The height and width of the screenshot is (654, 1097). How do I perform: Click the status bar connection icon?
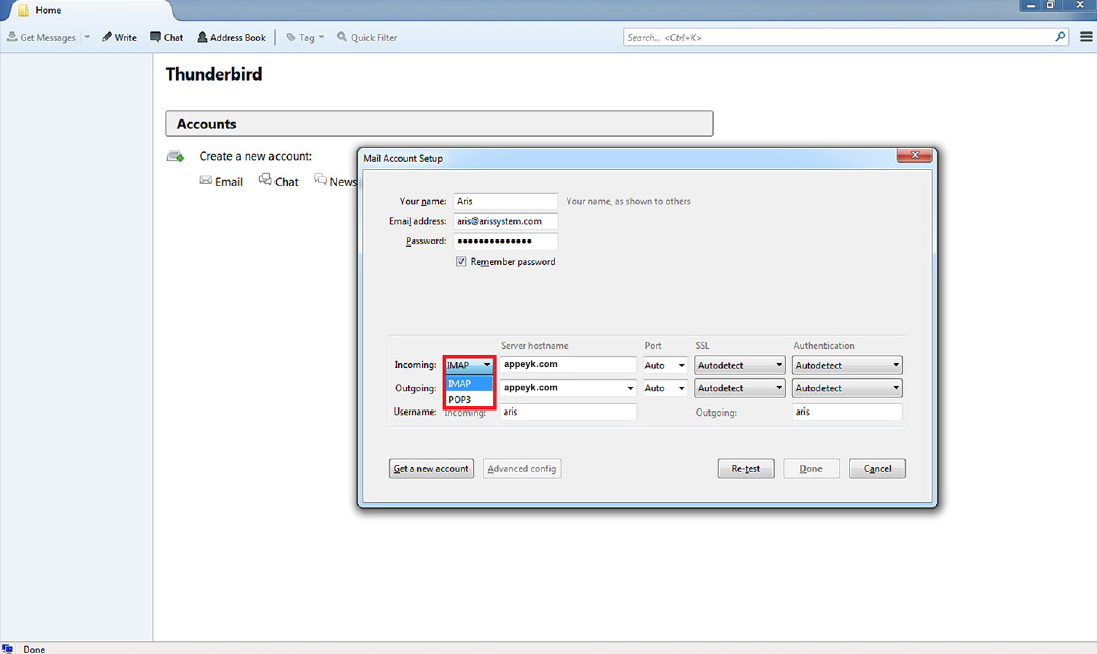pos(7,648)
